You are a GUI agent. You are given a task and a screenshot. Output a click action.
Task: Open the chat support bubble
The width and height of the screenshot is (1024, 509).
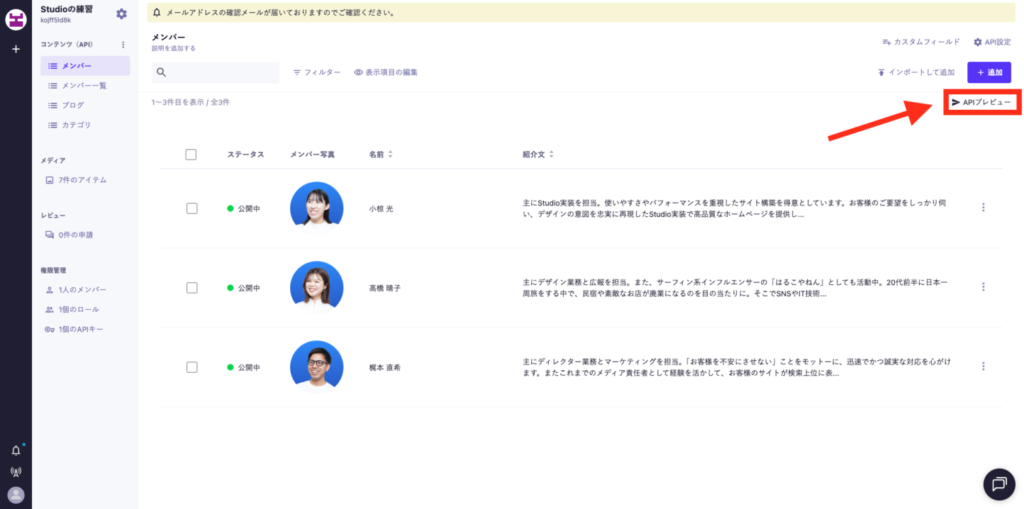tap(998, 484)
